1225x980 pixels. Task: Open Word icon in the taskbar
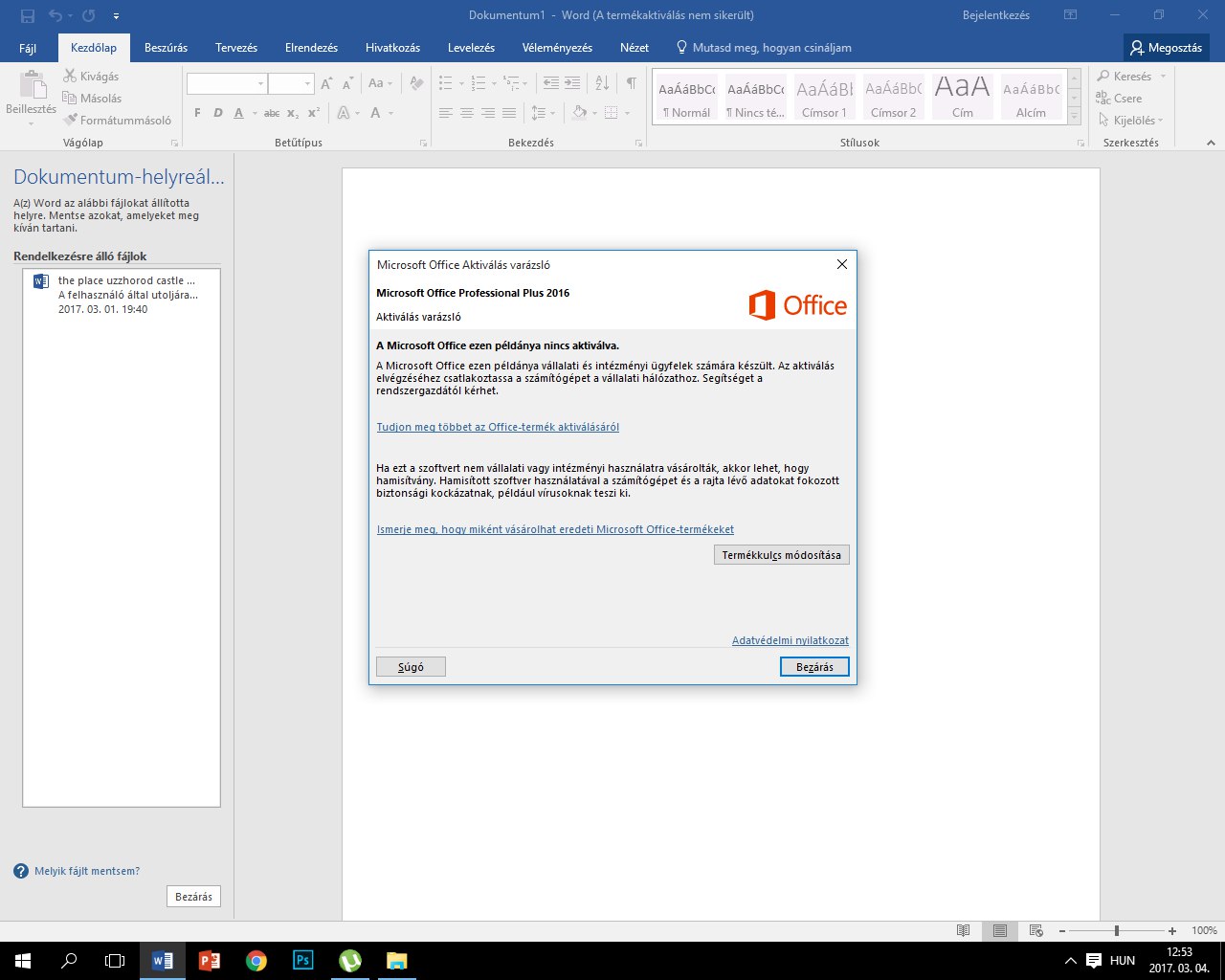(x=163, y=960)
